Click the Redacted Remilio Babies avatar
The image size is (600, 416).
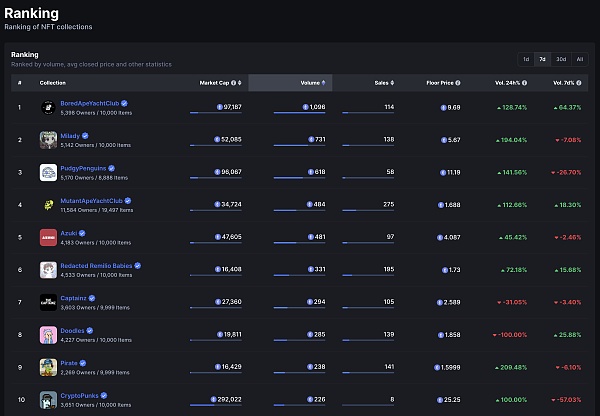(x=48, y=270)
